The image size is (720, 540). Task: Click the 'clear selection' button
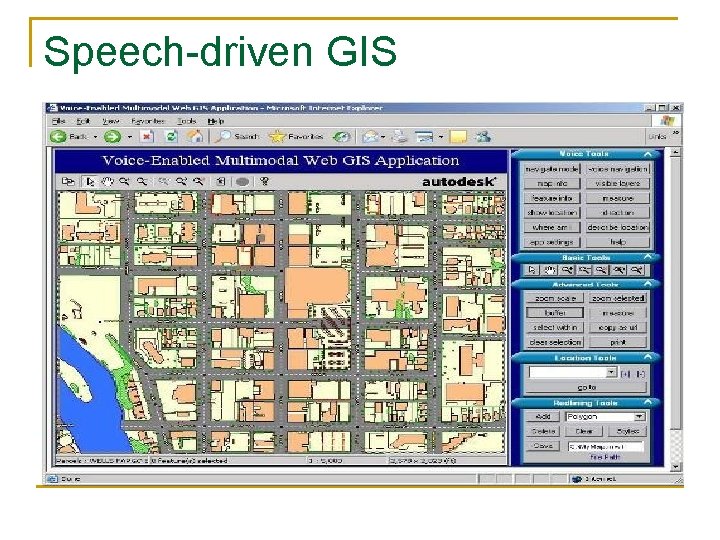pyautogui.click(x=555, y=342)
